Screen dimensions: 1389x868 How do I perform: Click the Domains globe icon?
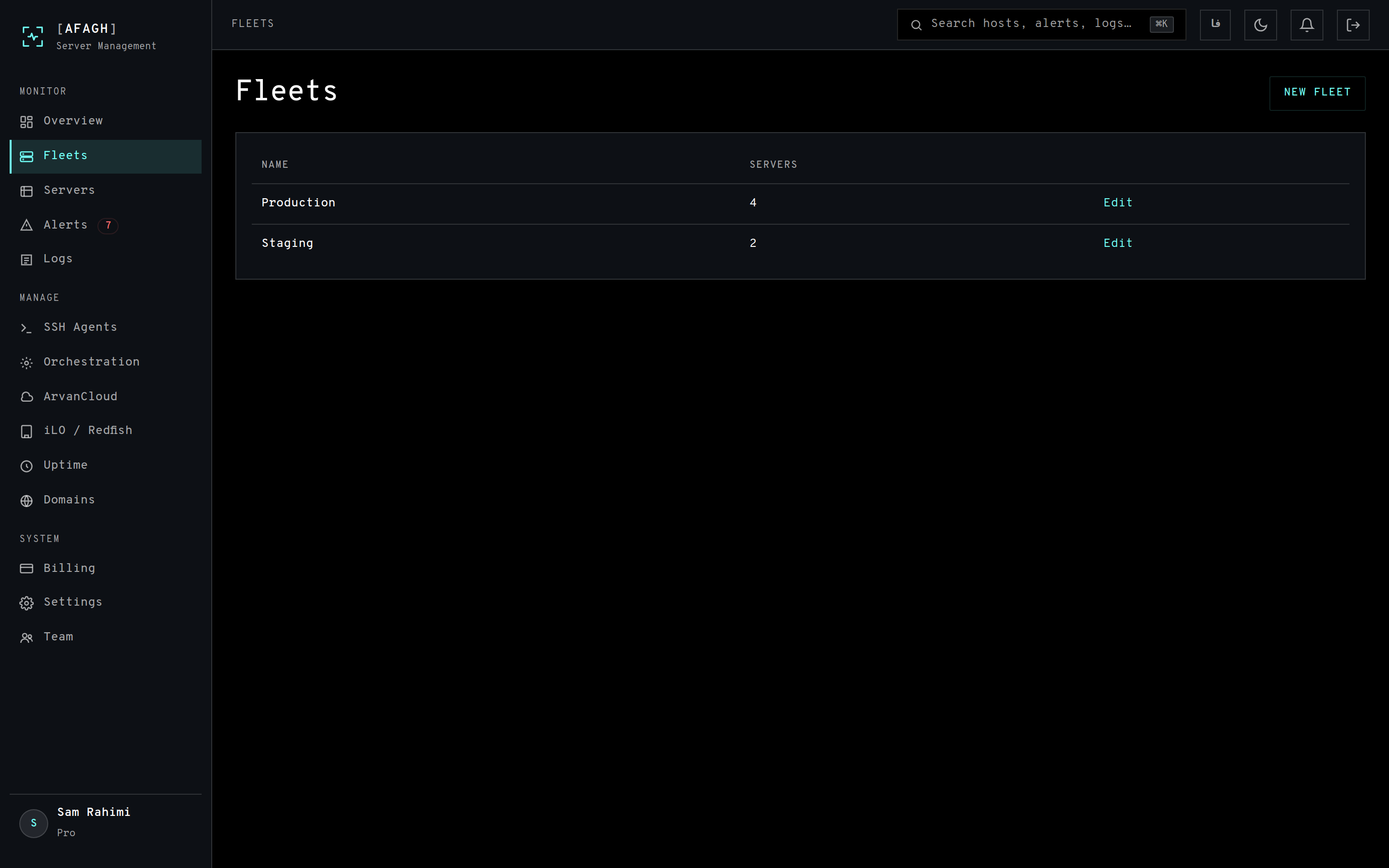coord(27,501)
